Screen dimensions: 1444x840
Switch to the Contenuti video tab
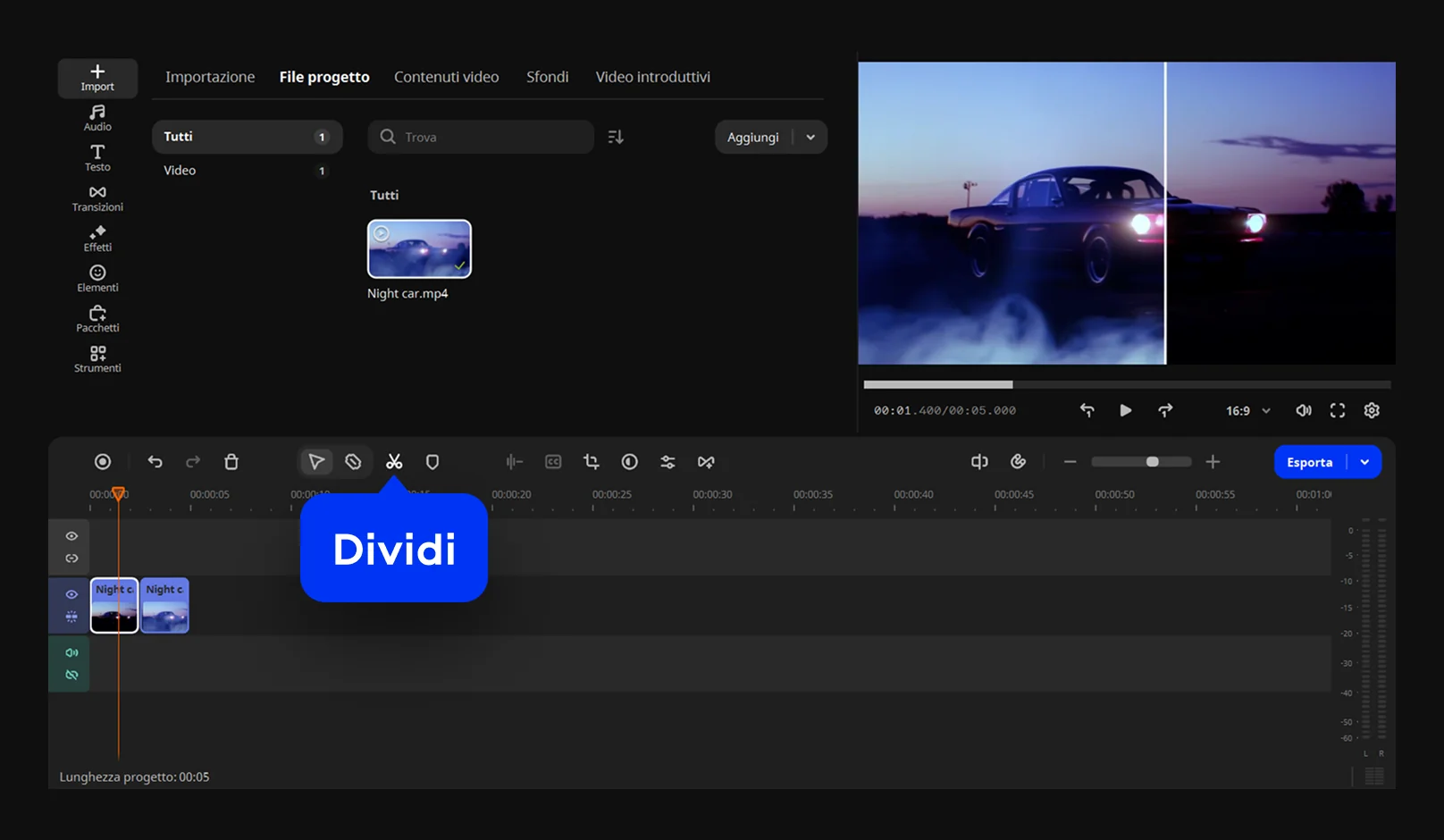(446, 77)
